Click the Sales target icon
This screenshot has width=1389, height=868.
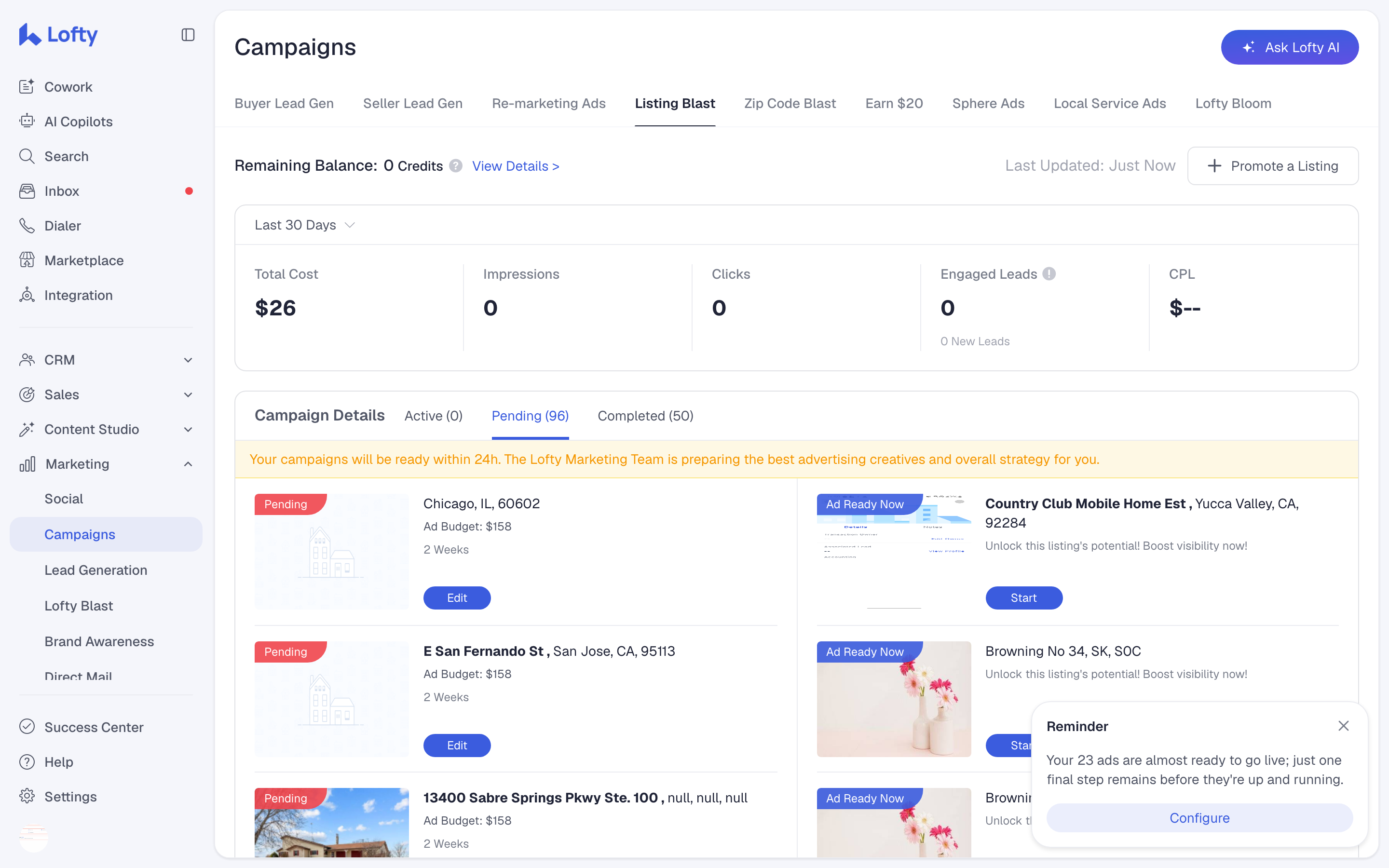(x=27, y=394)
